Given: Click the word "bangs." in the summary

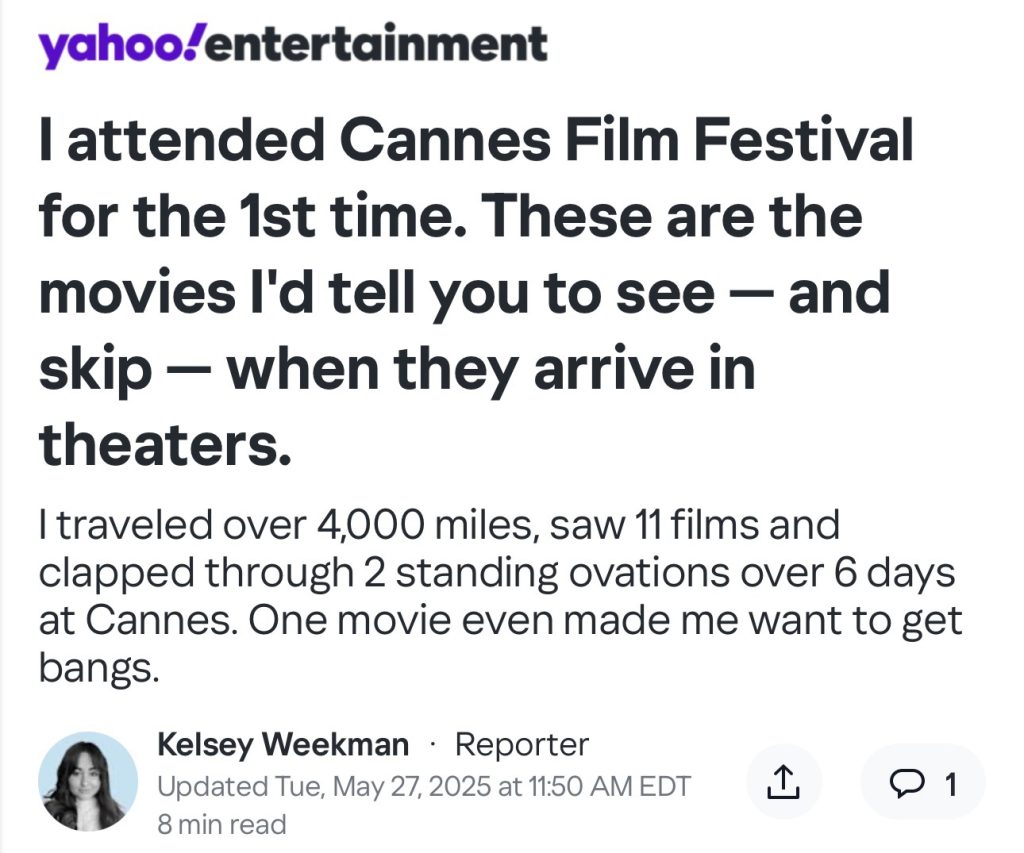Looking at the screenshot, I should (98, 667).
